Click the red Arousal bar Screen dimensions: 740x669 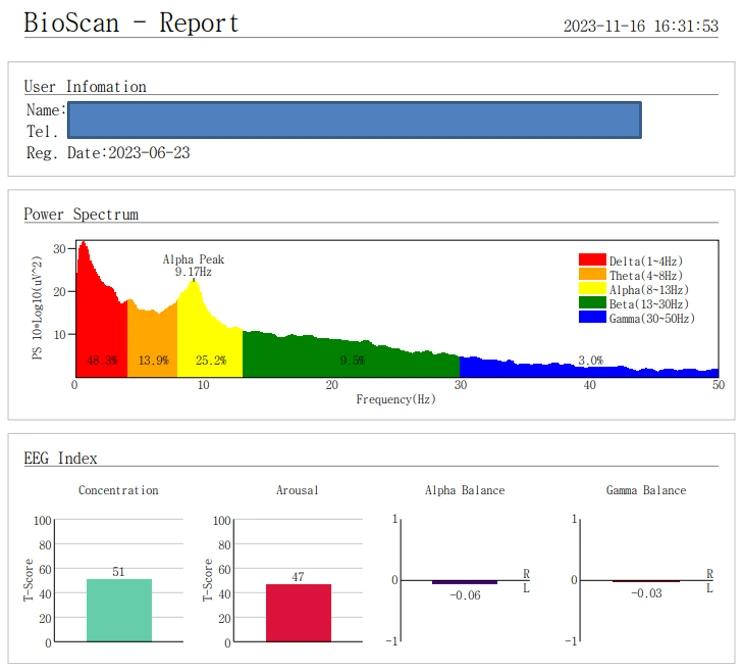coord(298,613)
